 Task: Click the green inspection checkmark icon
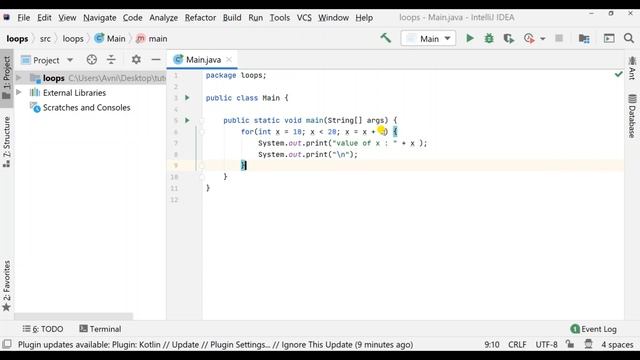pyautogui.click(x=619, y=74)
